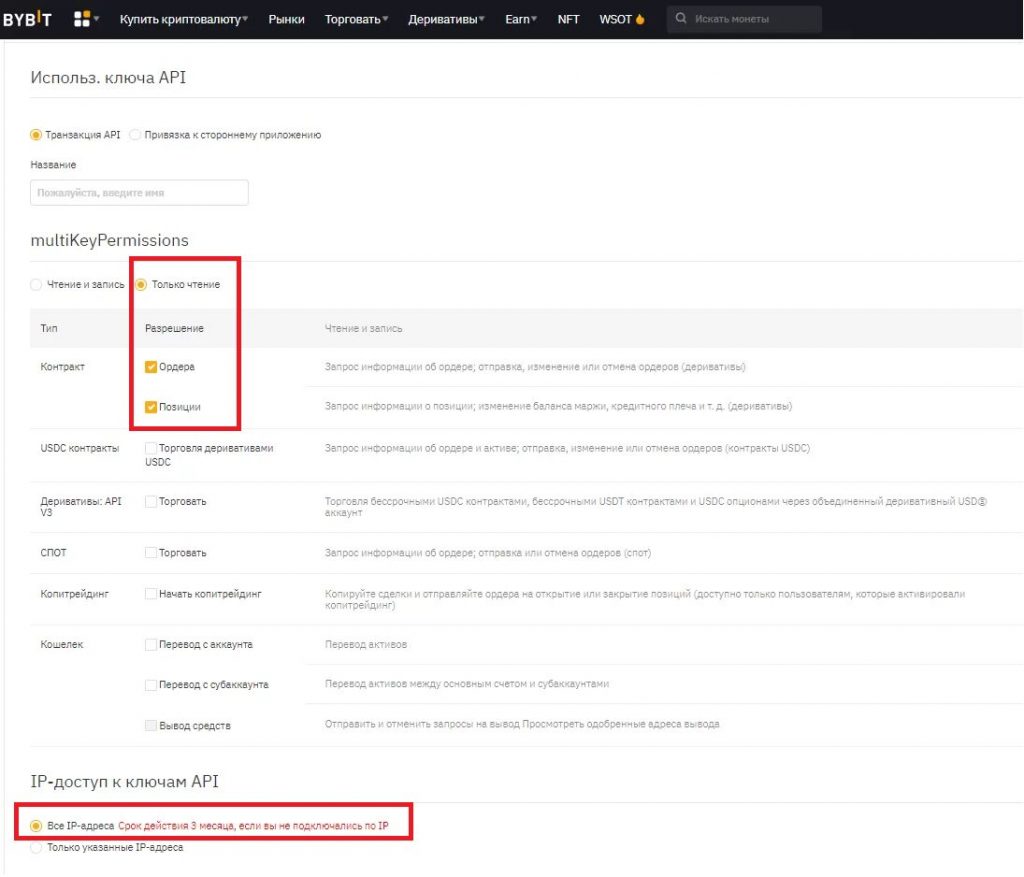
Task: Select the Транзакция API radio button
Action: tap(36, 135)
